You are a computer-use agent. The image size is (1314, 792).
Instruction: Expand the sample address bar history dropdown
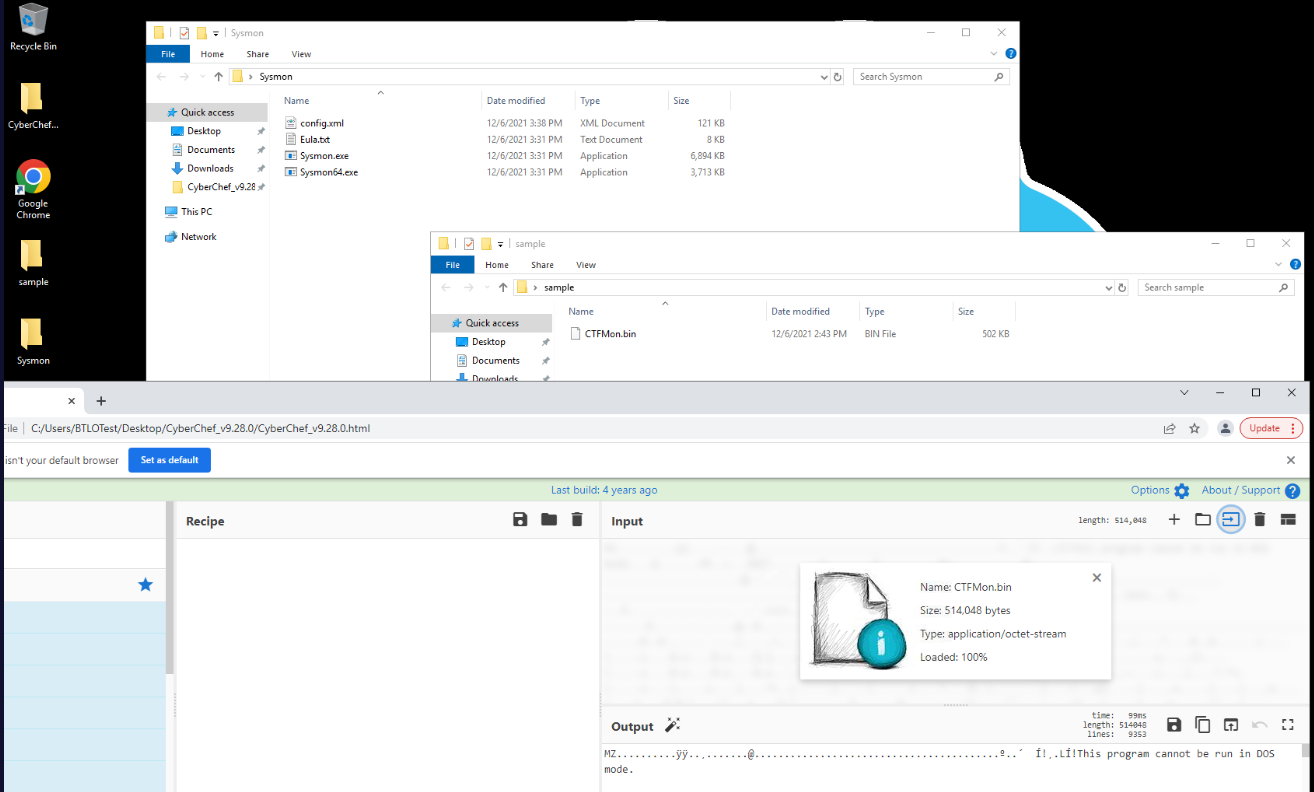point(1109,287)
